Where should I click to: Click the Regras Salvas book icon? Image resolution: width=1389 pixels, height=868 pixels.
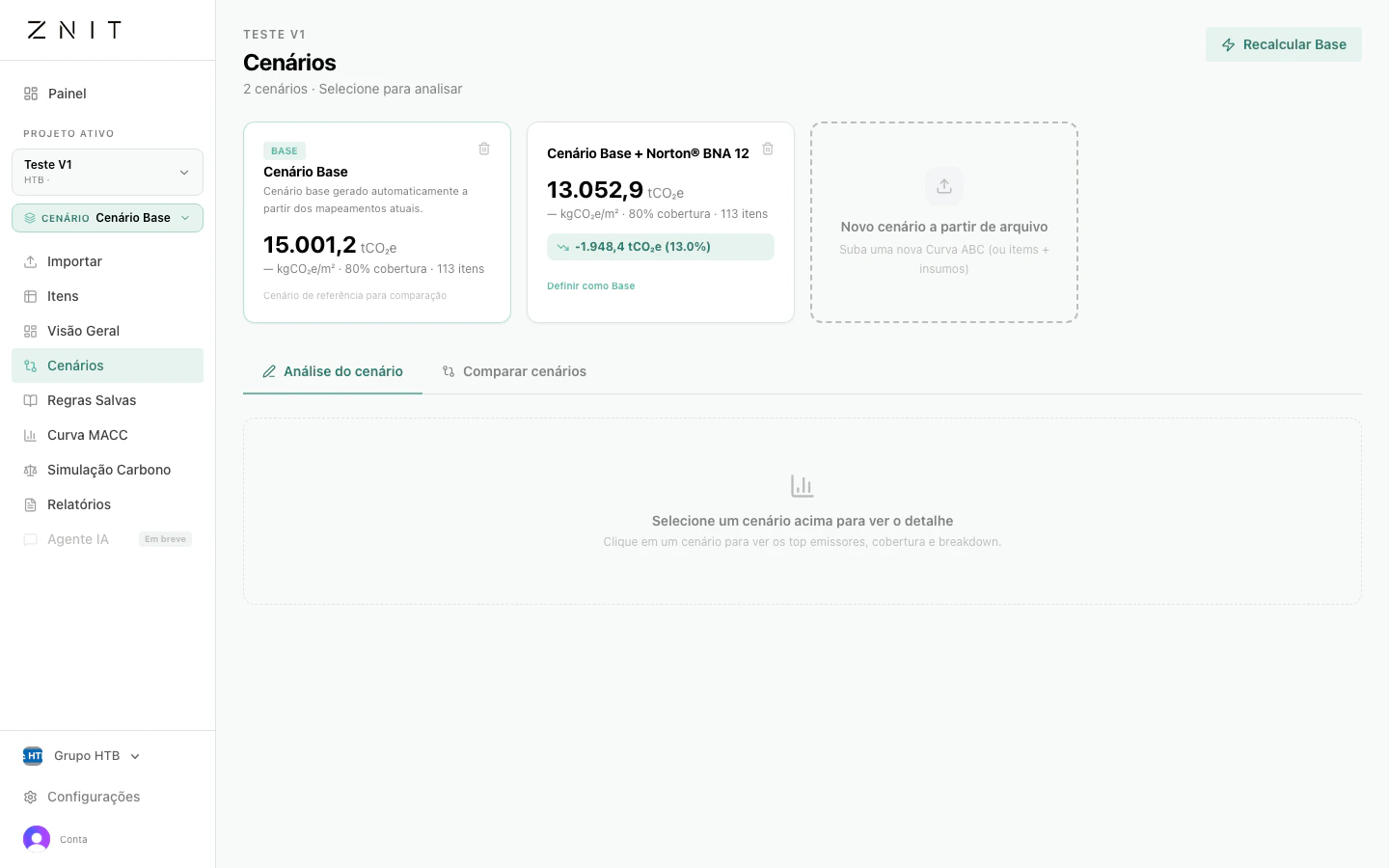(31, 400)
